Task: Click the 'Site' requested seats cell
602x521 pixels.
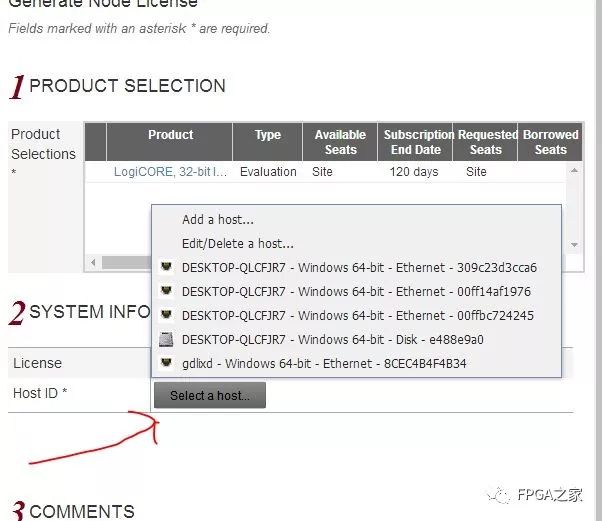Action: point(476,172)
